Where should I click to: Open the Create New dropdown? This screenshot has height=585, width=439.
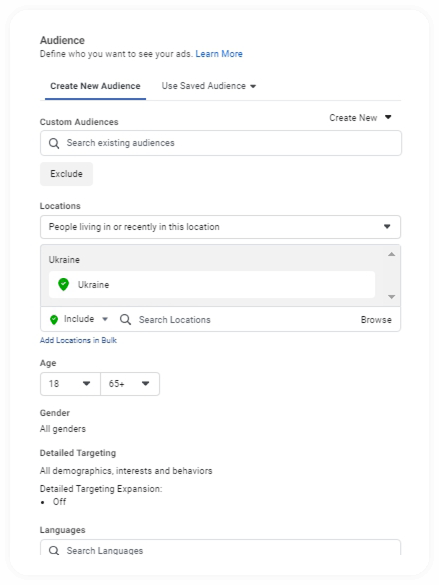pyautogui.click(x=360, y=118)
